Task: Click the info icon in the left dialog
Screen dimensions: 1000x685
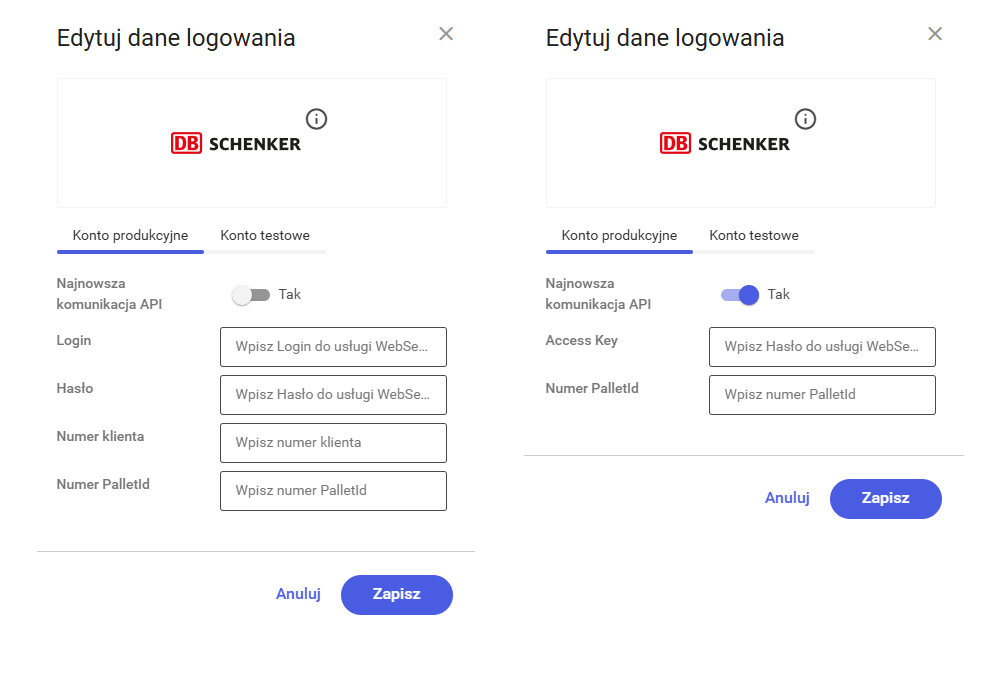Action: [317, 118]
